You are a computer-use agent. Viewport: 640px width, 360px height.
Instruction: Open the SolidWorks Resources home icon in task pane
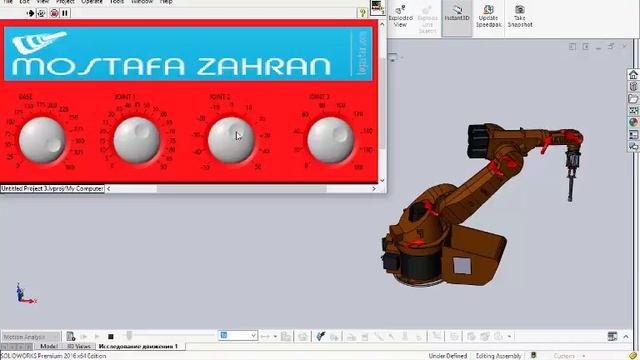(633, 75)
